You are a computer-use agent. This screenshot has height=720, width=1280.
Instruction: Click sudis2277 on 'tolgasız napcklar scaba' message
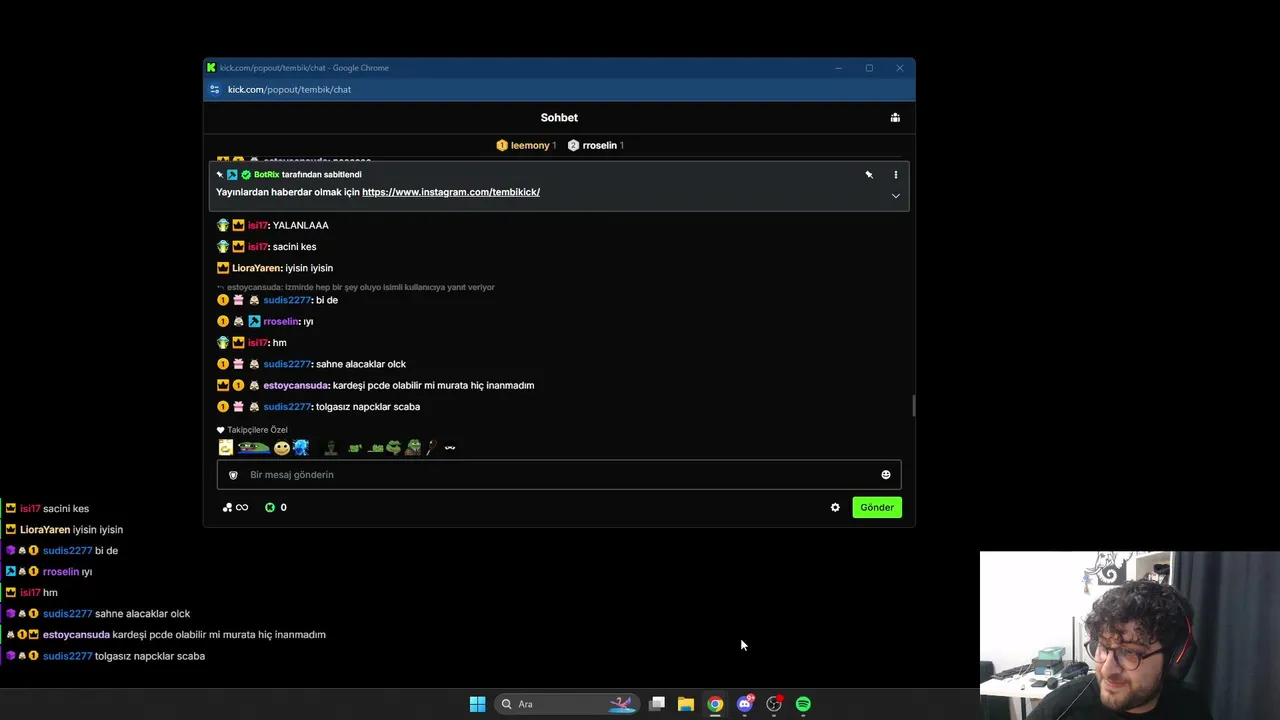point(287,407)
